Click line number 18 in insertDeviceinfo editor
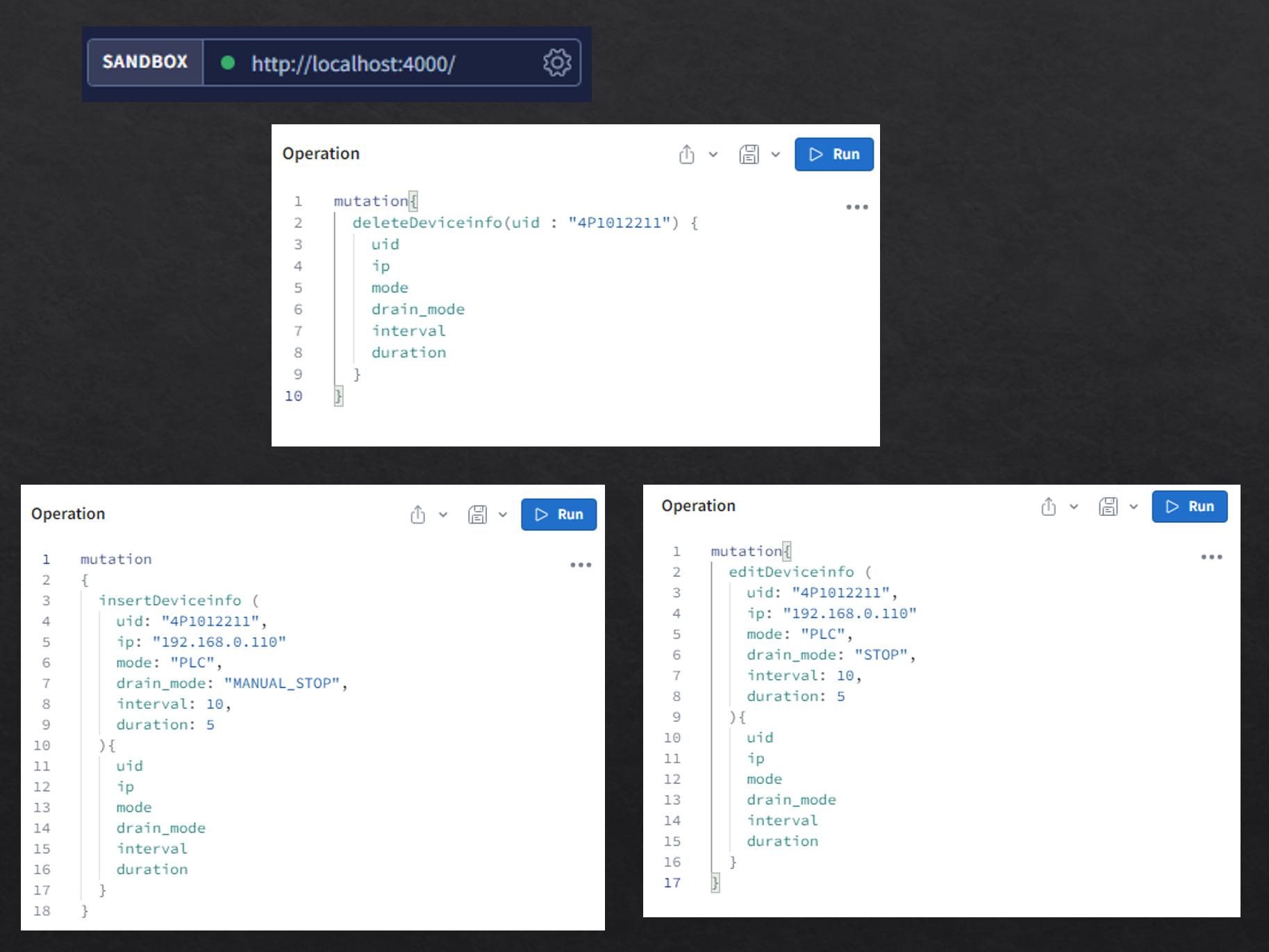Screen dimensions: 1269x952 point(42,910)
